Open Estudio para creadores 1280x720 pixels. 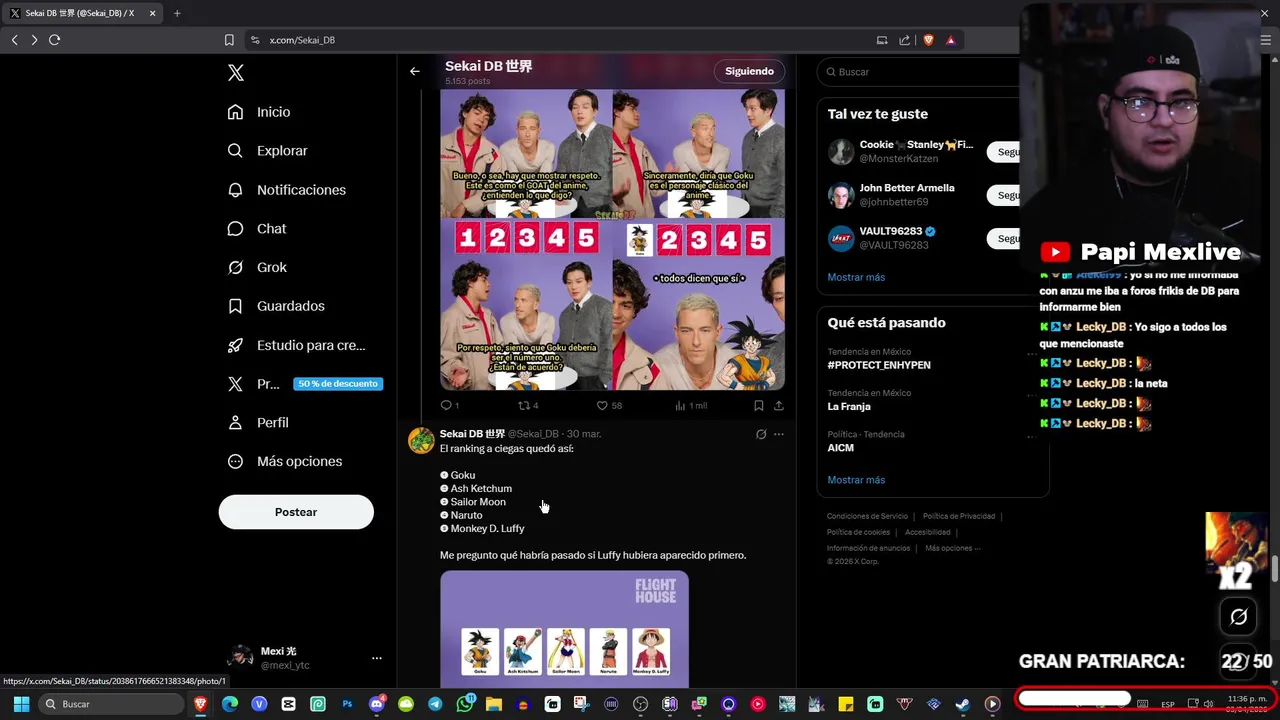tap(296, 345)
